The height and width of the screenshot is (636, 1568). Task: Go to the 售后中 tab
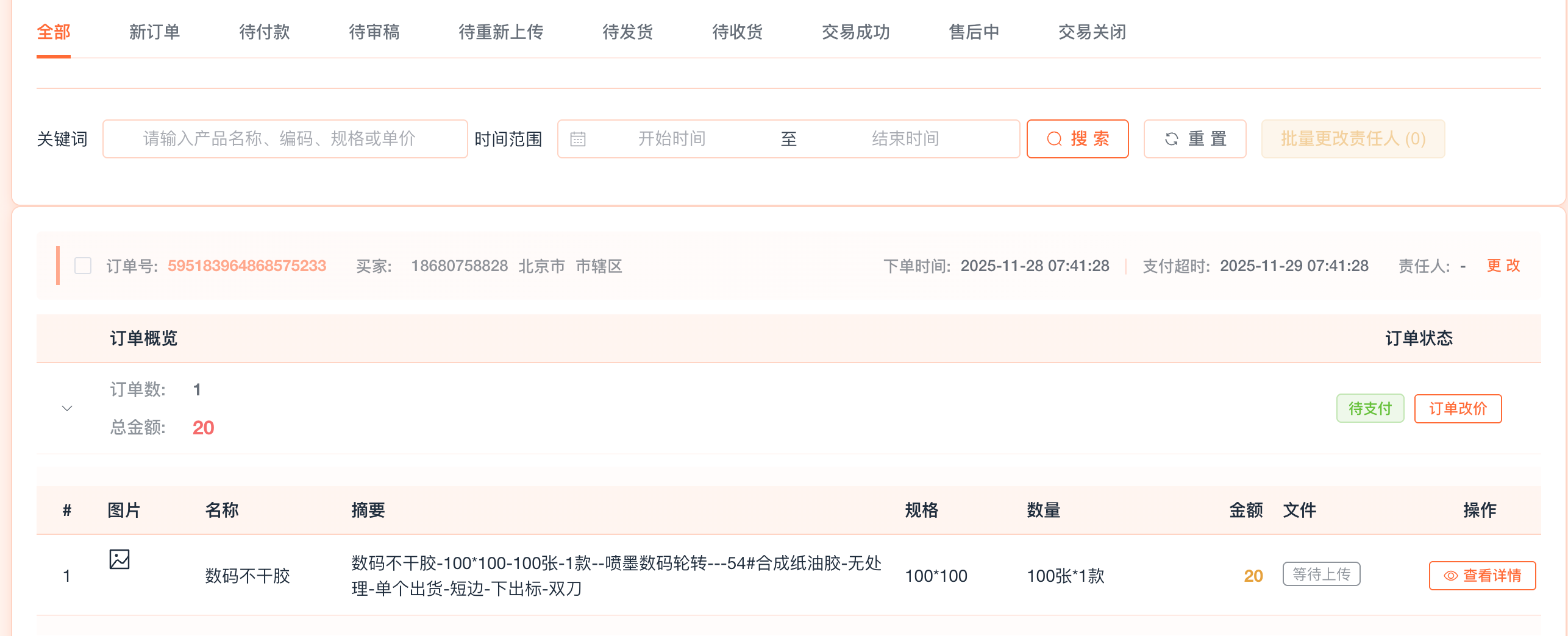(x=974, y=32)
